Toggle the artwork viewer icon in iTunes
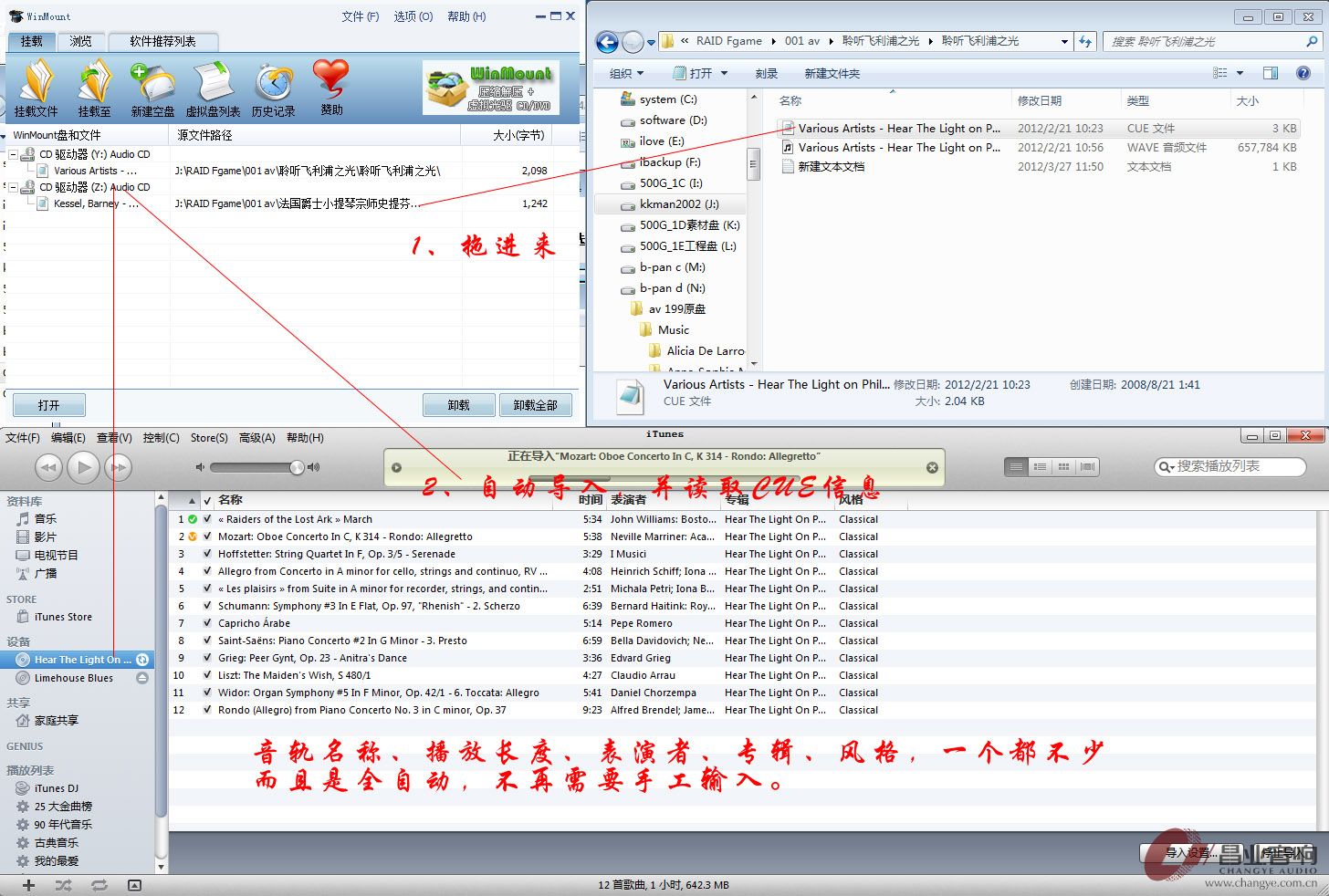The height and width of the screenshot is (896, 1329). point(134,885)
